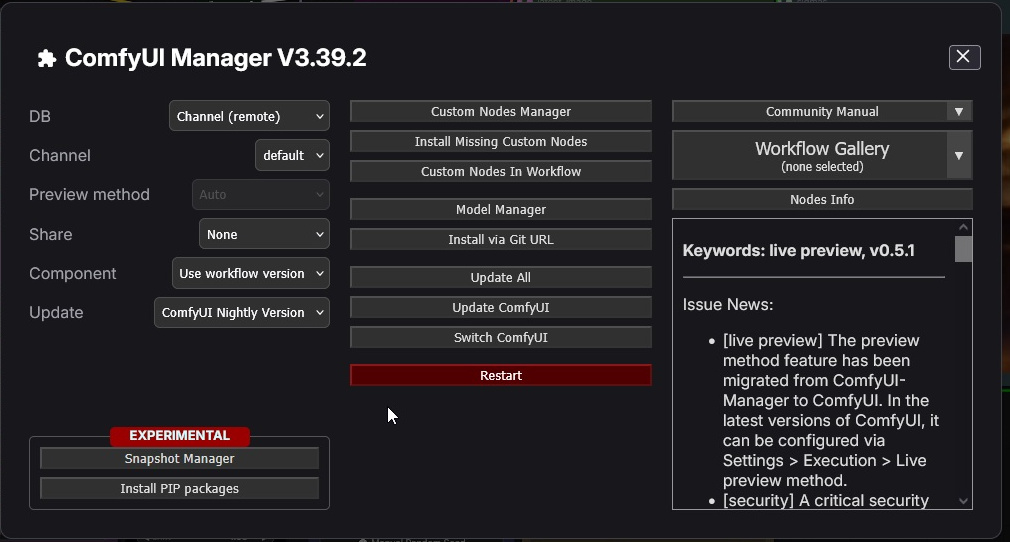
Task: Close the ComfyUI Manager dialog
Action: point(964,57)
